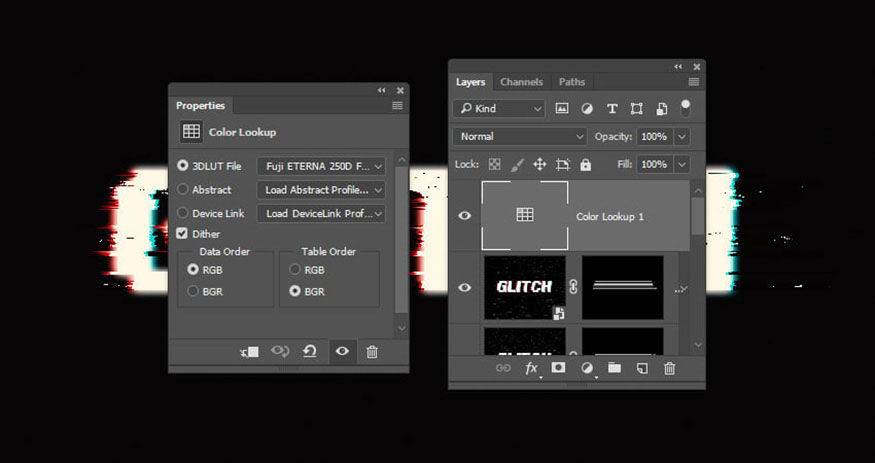Delete selected layer with Layers trash icon

click(x=670, y=368)
